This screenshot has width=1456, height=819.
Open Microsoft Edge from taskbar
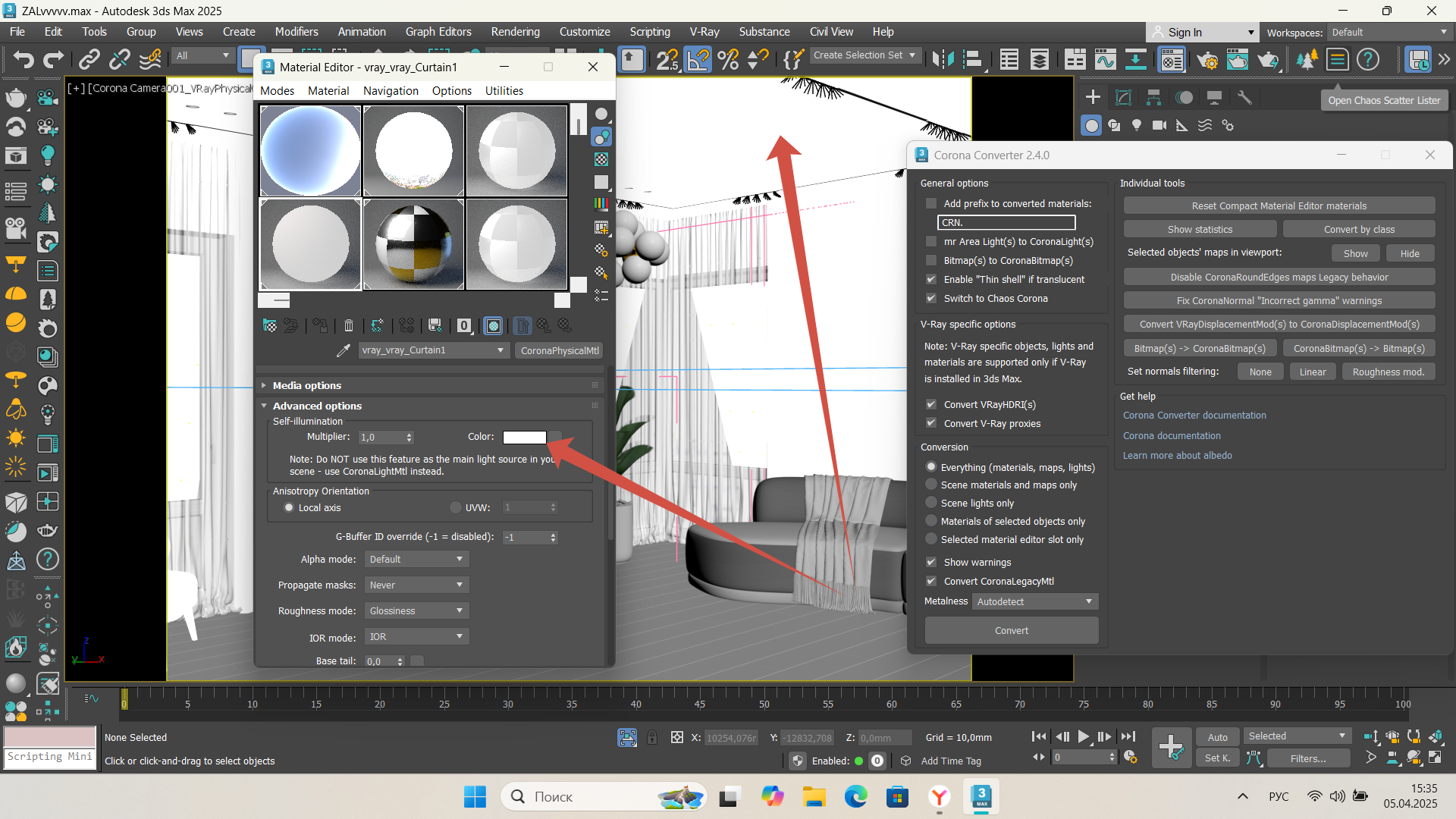coord(856,796)
